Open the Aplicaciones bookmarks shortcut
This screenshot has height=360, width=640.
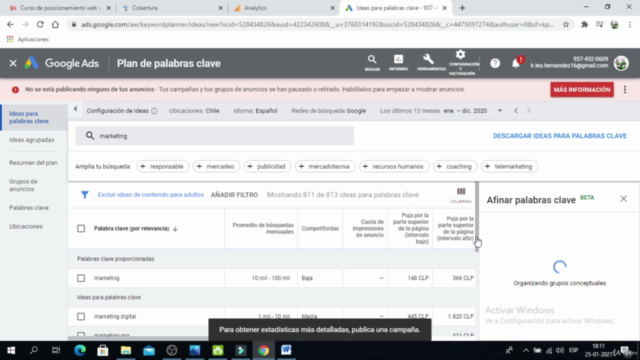(28, 39)
